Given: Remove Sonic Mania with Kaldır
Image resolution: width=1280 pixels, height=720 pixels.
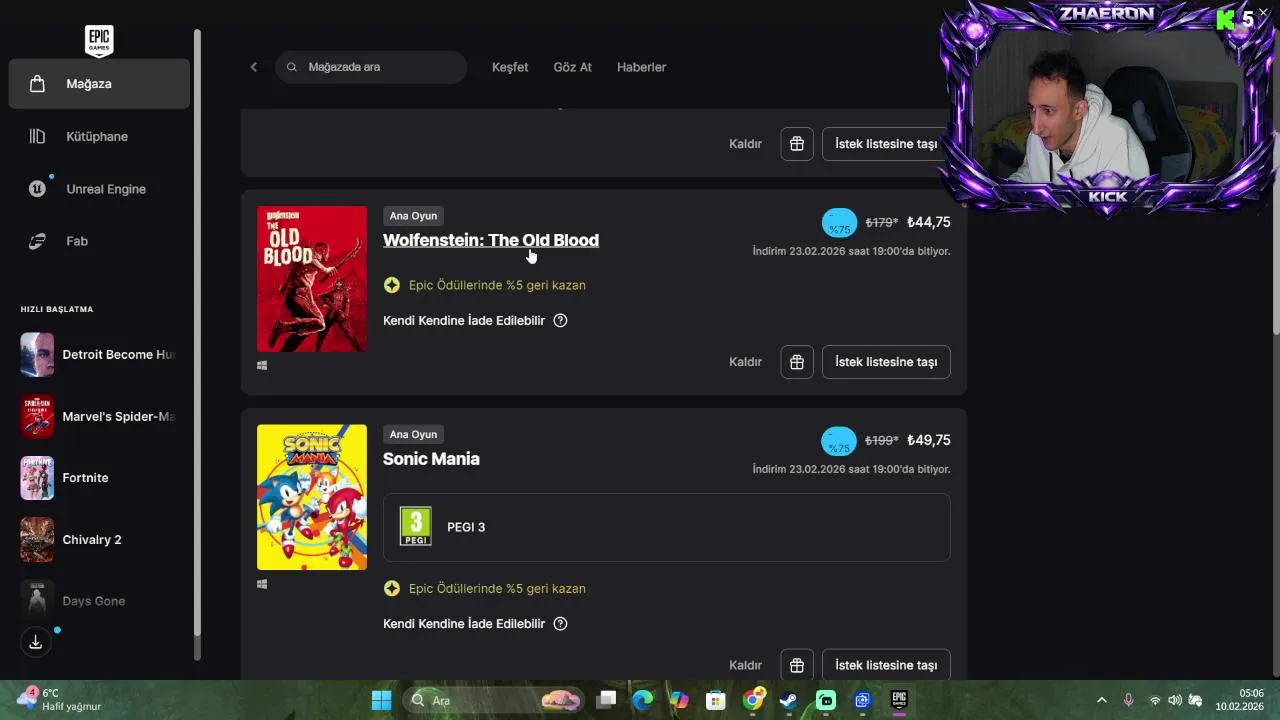Looking at the screenshot, I should click(x=745, y=665).
